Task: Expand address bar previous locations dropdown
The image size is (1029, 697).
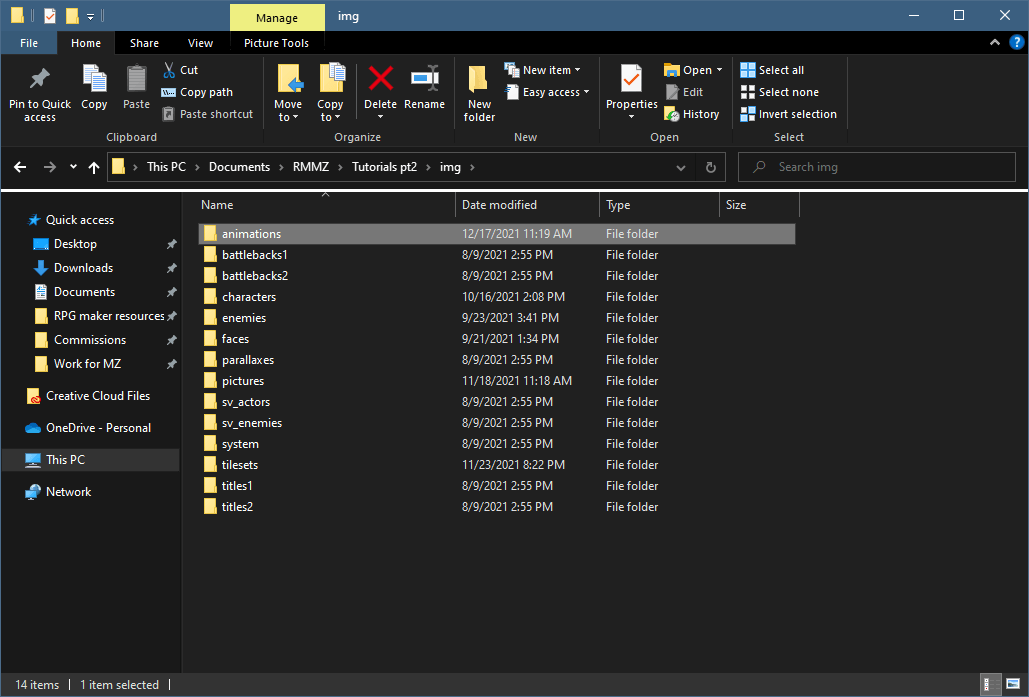Action: click(x=681, y=167)
